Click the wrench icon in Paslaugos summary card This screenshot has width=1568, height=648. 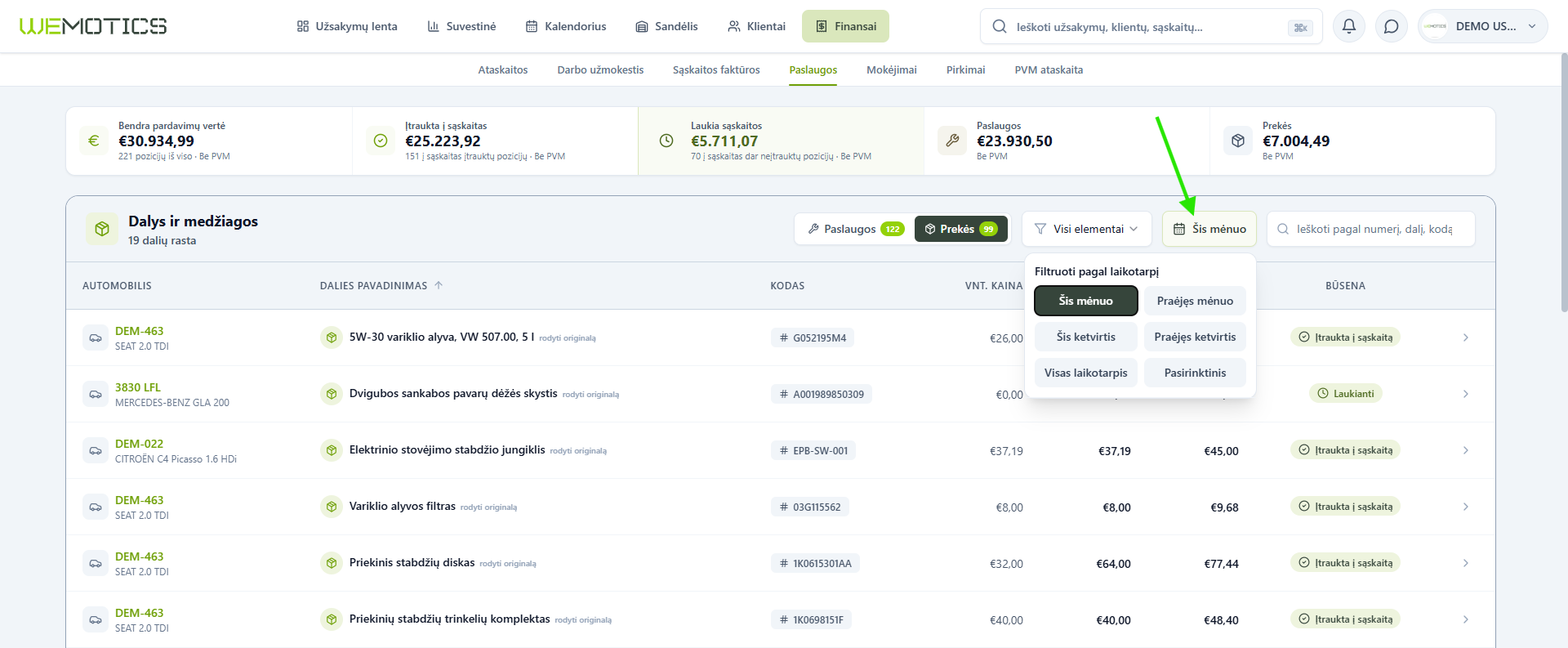click(952, 141)
